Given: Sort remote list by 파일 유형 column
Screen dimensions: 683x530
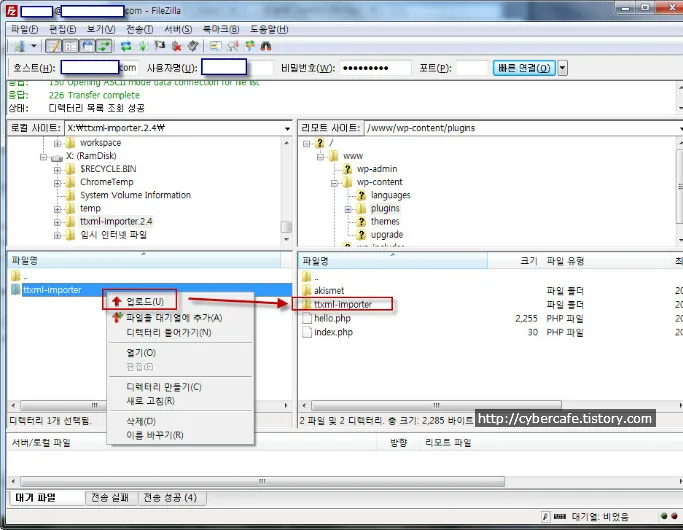Looking at the screenshot, I should [x=605, y=261].
